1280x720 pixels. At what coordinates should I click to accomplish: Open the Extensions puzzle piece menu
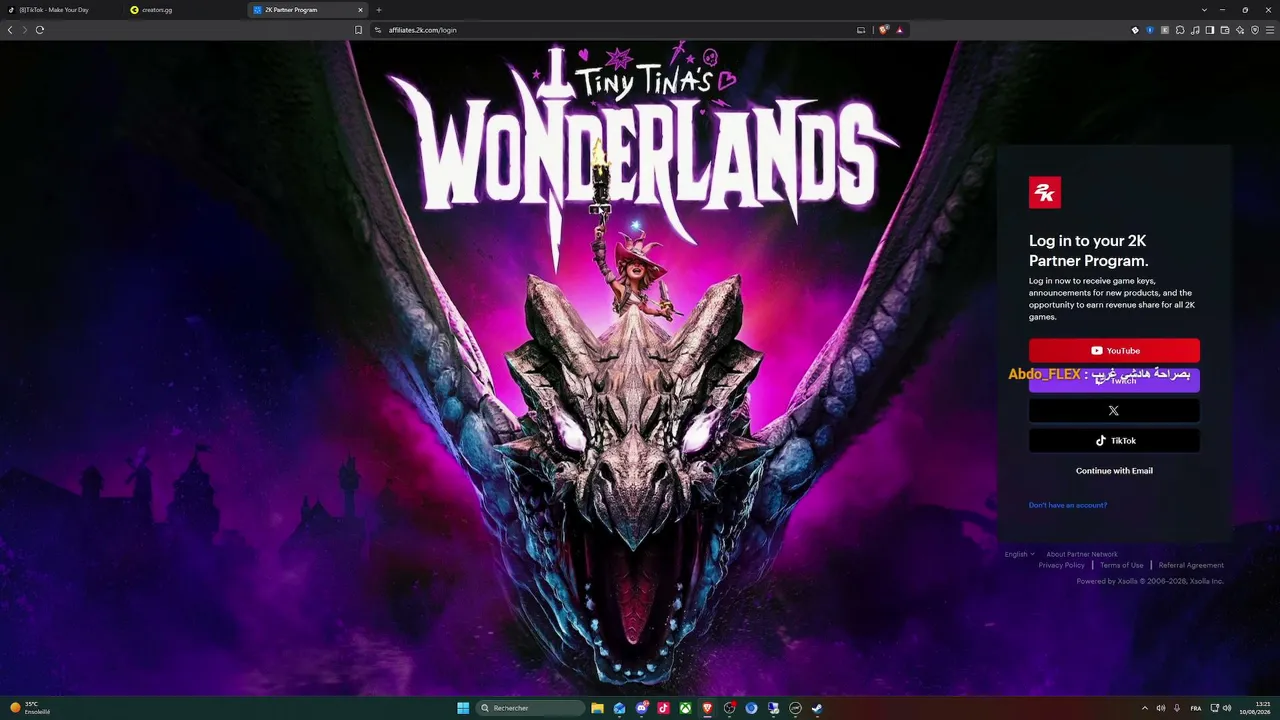(1180, 30)
